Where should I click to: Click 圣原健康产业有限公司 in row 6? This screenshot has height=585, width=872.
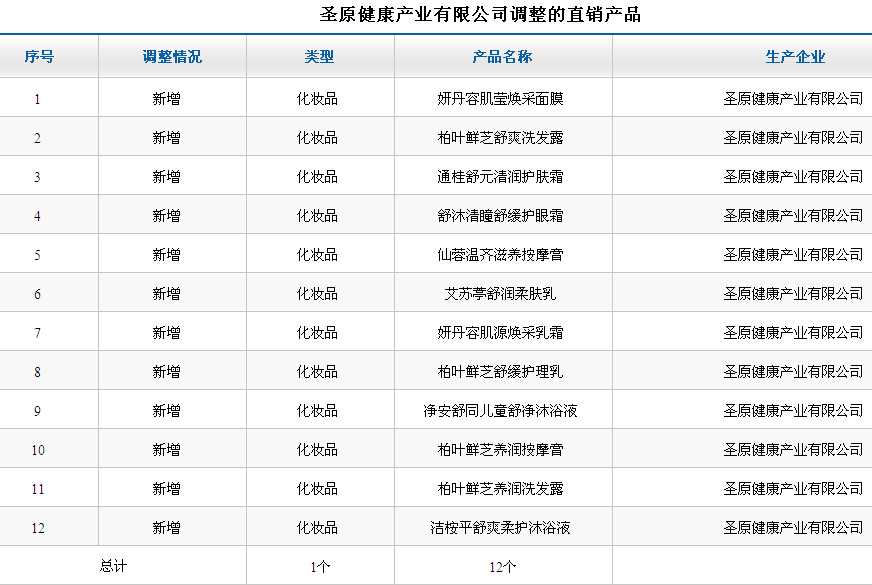(x=793, y=294)
